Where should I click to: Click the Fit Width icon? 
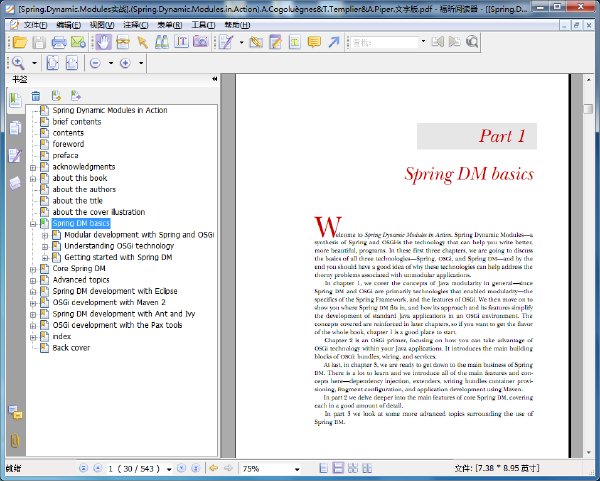[x=72, y=63]
